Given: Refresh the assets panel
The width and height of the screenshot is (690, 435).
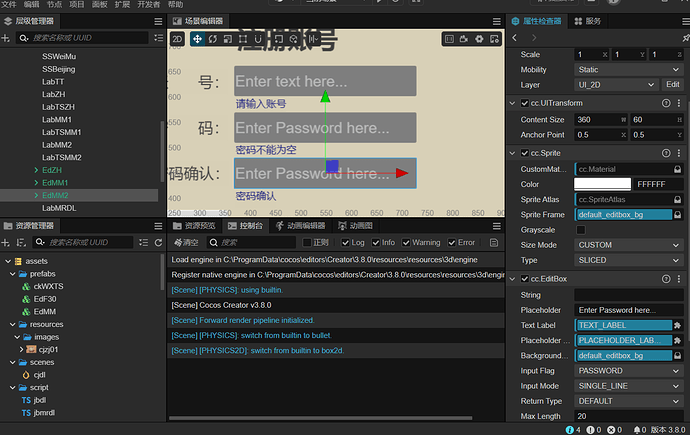Looking at the screenshot, I should [x=158, y=242].
